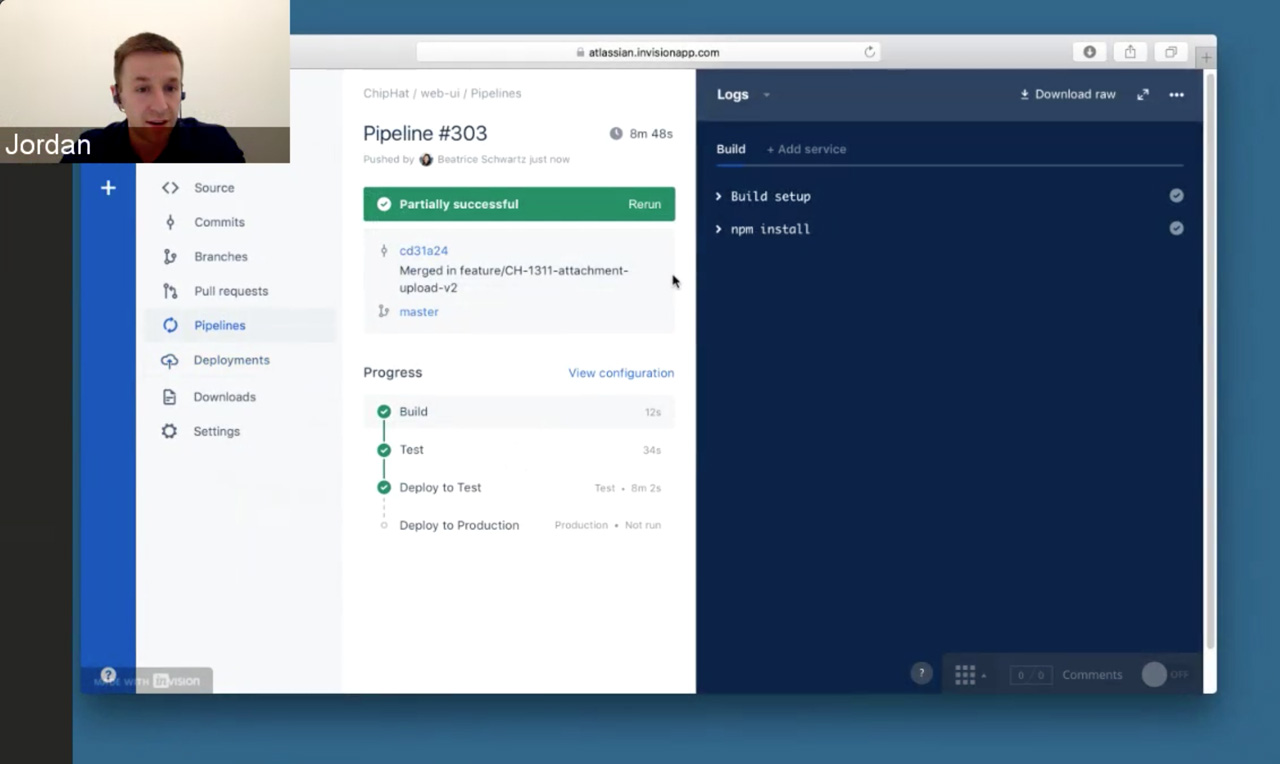Click Jordan's video thumbnail
Viewport: 1280px width, 764px height.
coord(145,81)
